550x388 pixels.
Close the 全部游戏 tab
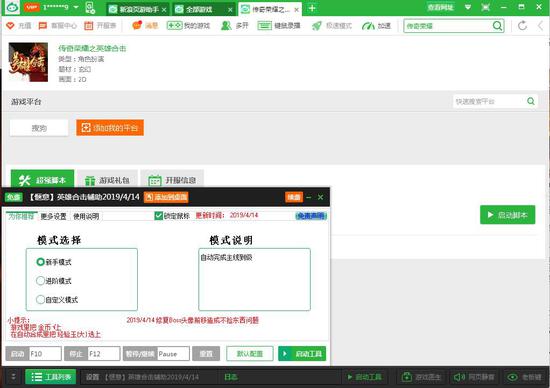click(230, 10)
